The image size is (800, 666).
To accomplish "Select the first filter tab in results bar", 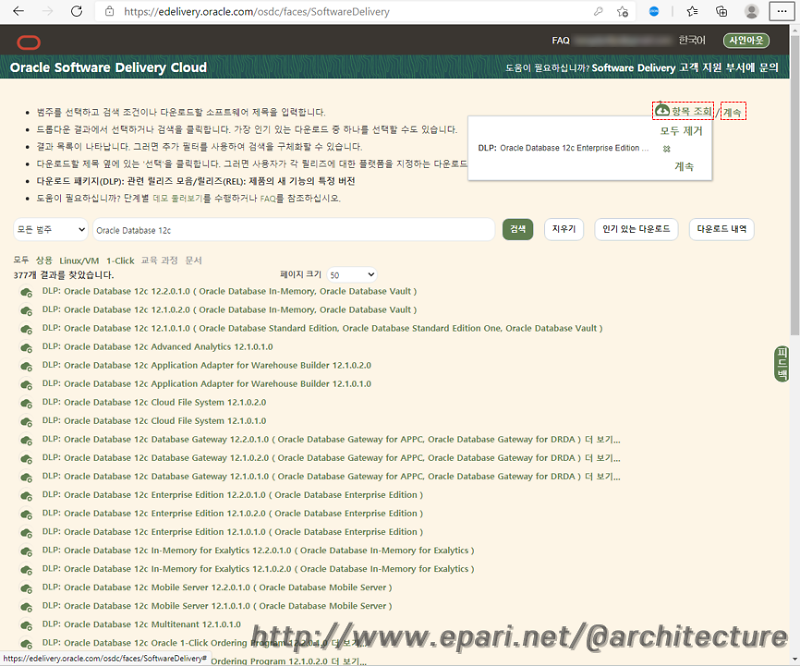I will (21, 261).
